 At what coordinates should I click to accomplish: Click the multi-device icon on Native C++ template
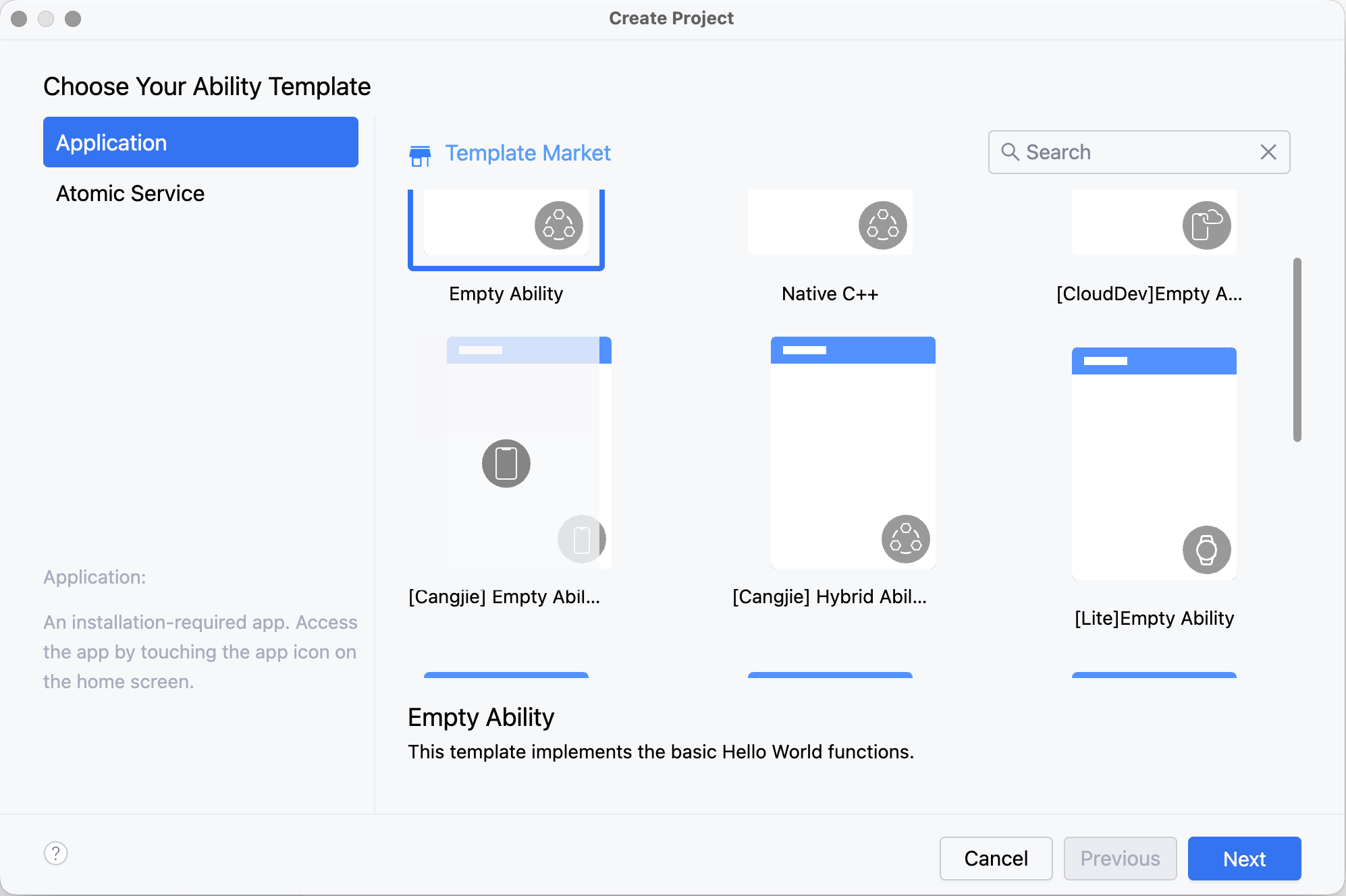pos(882,225)
